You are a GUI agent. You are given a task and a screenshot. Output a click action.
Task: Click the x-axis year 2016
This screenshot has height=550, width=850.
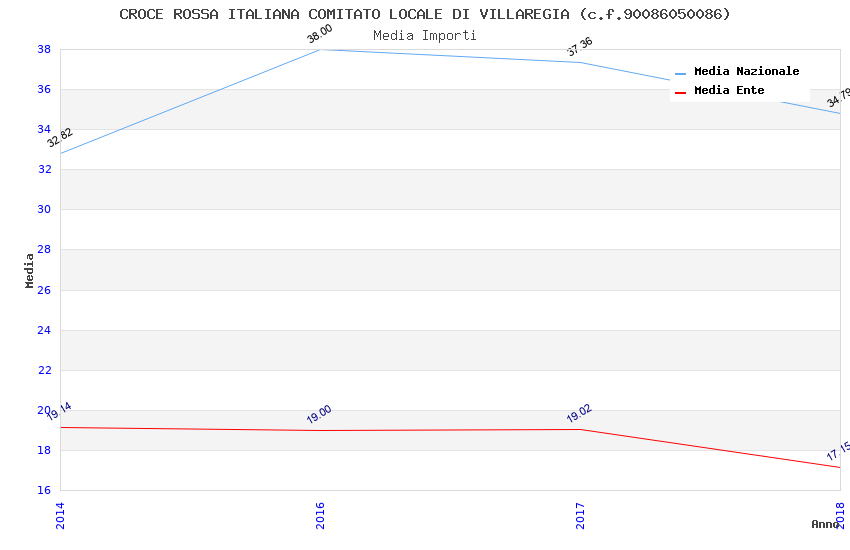[x=320, y=515]
